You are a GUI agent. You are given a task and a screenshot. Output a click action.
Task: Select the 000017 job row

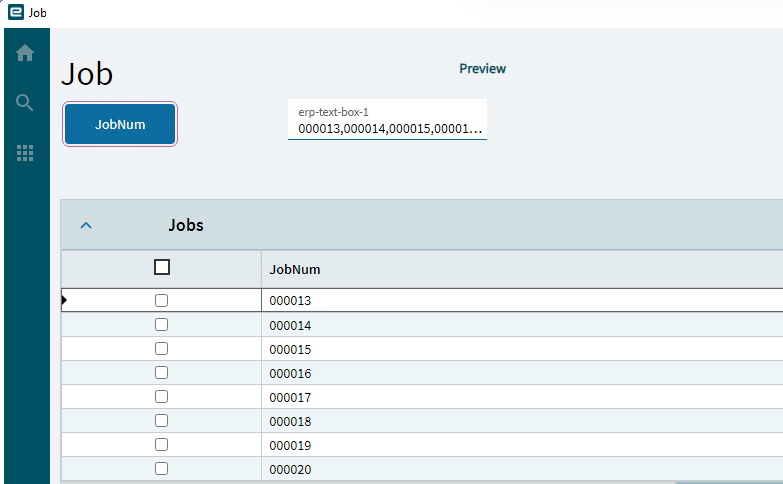coord(291,397)
